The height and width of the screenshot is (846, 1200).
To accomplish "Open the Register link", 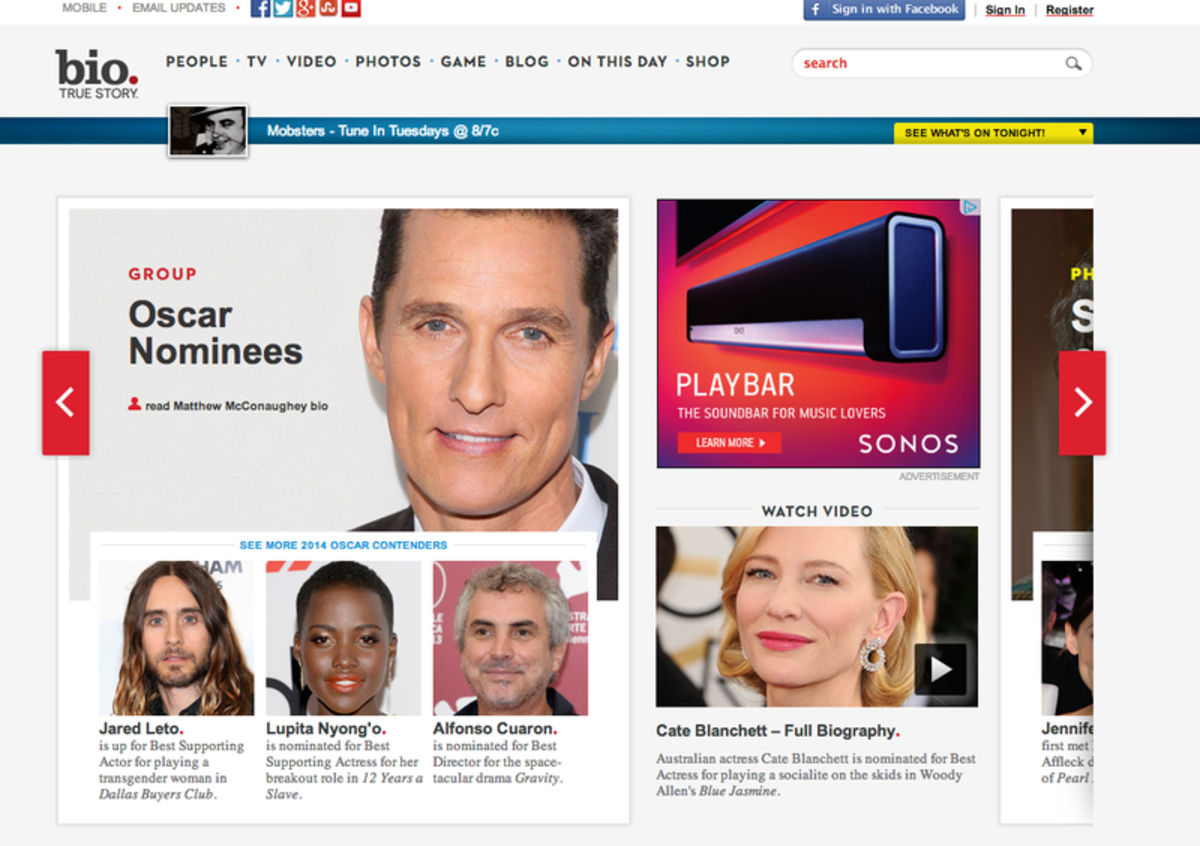I will tap(1069, 9).
